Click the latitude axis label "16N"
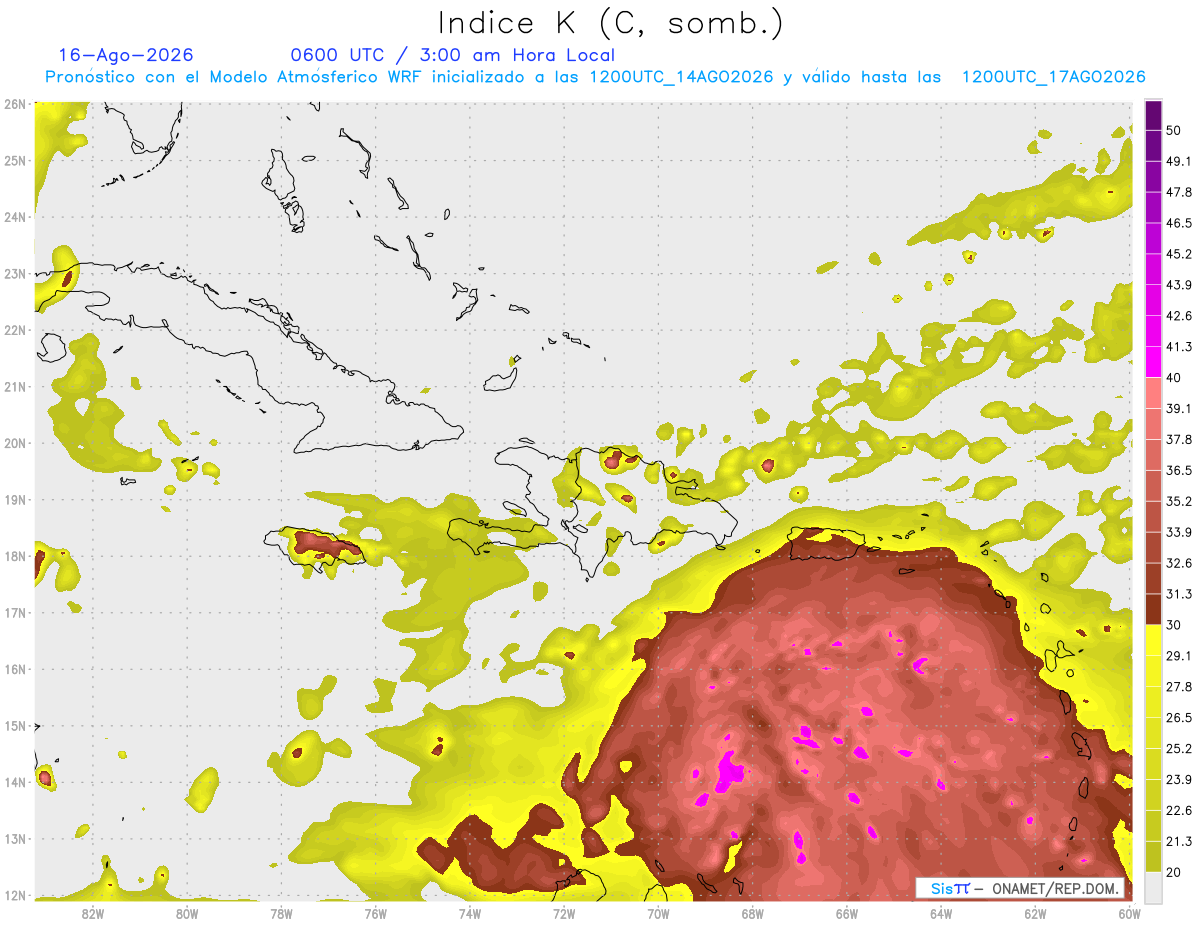This screenshot has width=1200, height=927. (14, 669)
